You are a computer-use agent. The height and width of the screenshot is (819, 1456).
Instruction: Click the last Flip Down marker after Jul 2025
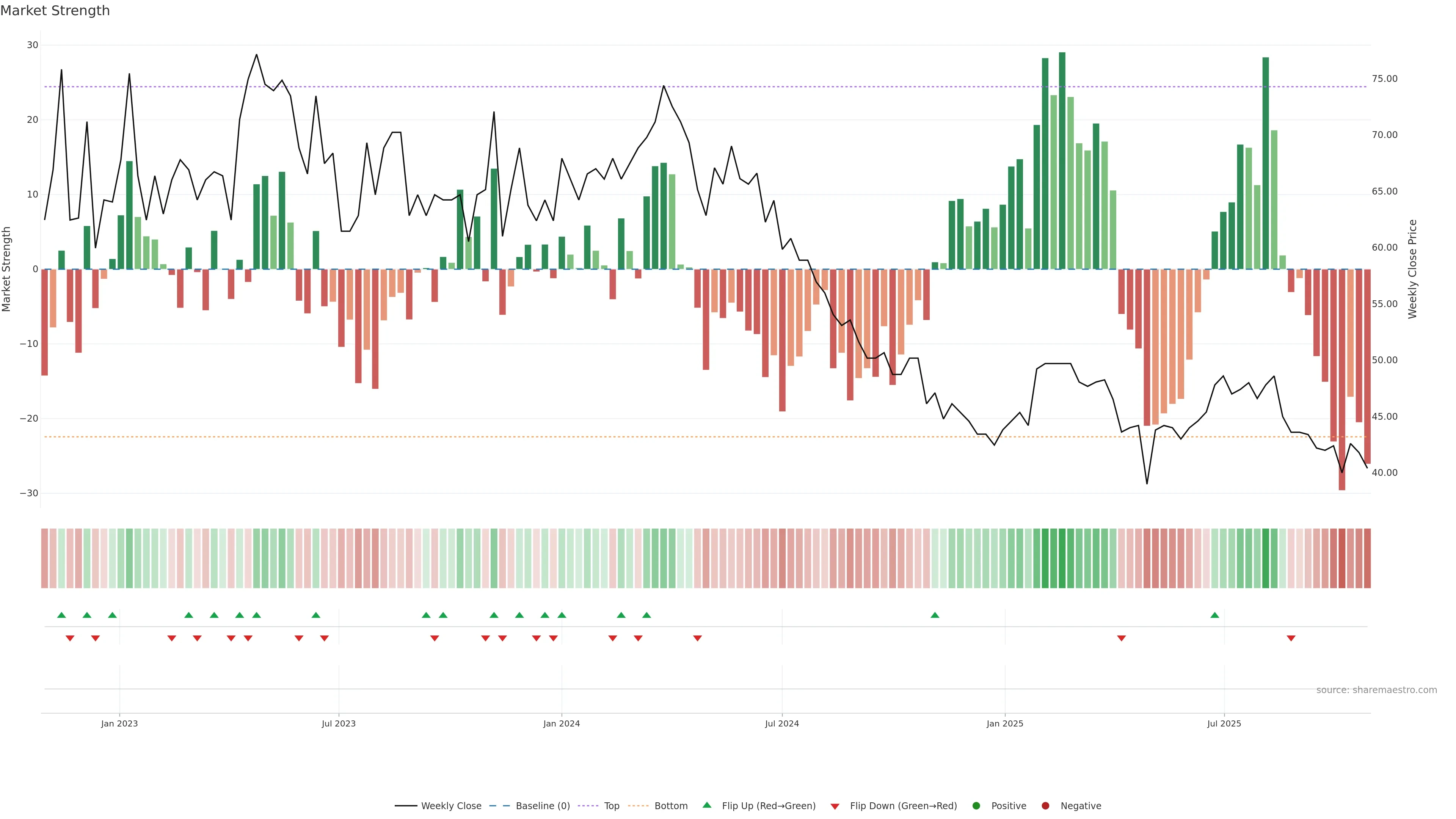pyautogui.click(x=1291, y=638)
